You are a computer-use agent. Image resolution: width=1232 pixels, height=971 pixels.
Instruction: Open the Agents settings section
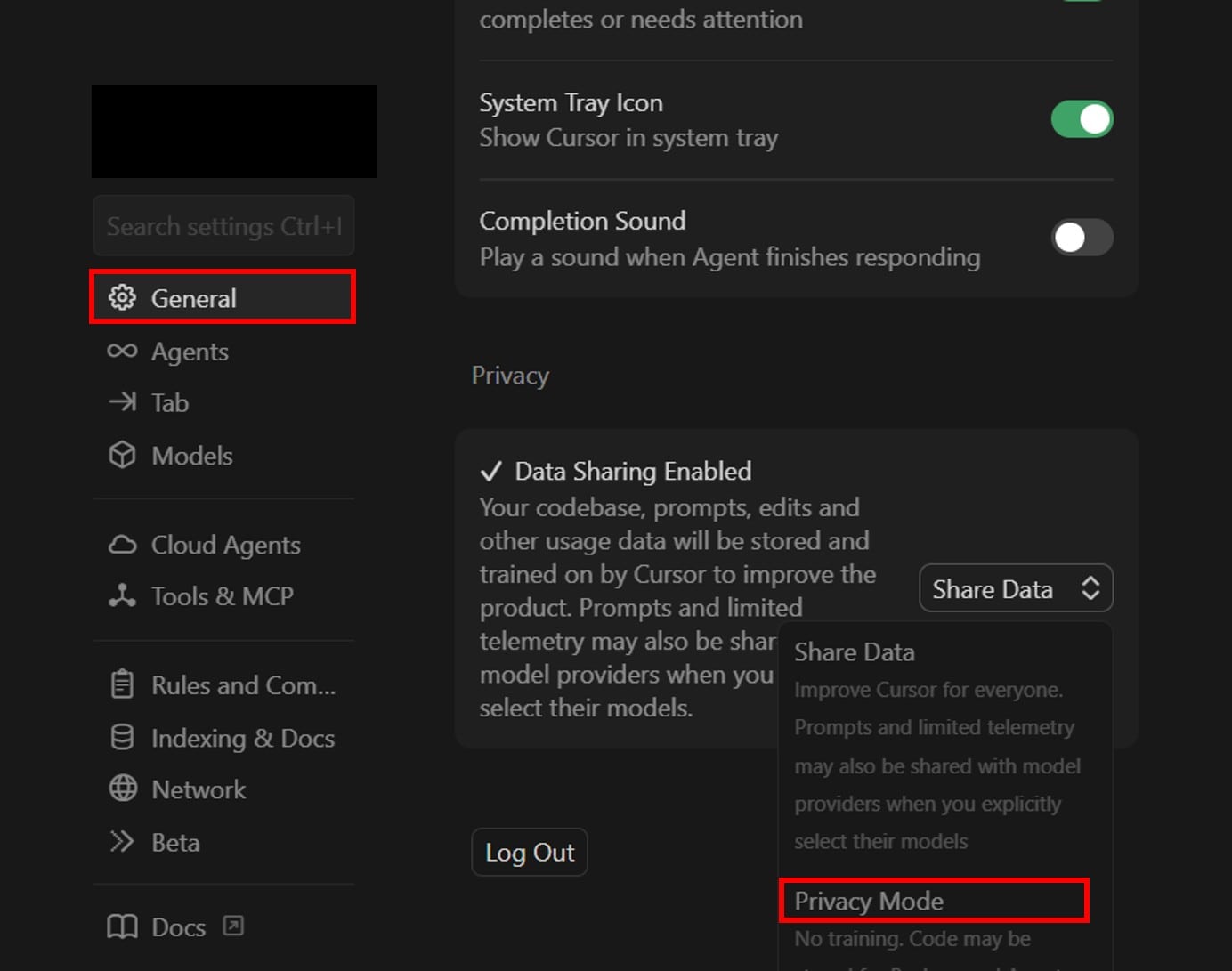(x=190, y=352)
